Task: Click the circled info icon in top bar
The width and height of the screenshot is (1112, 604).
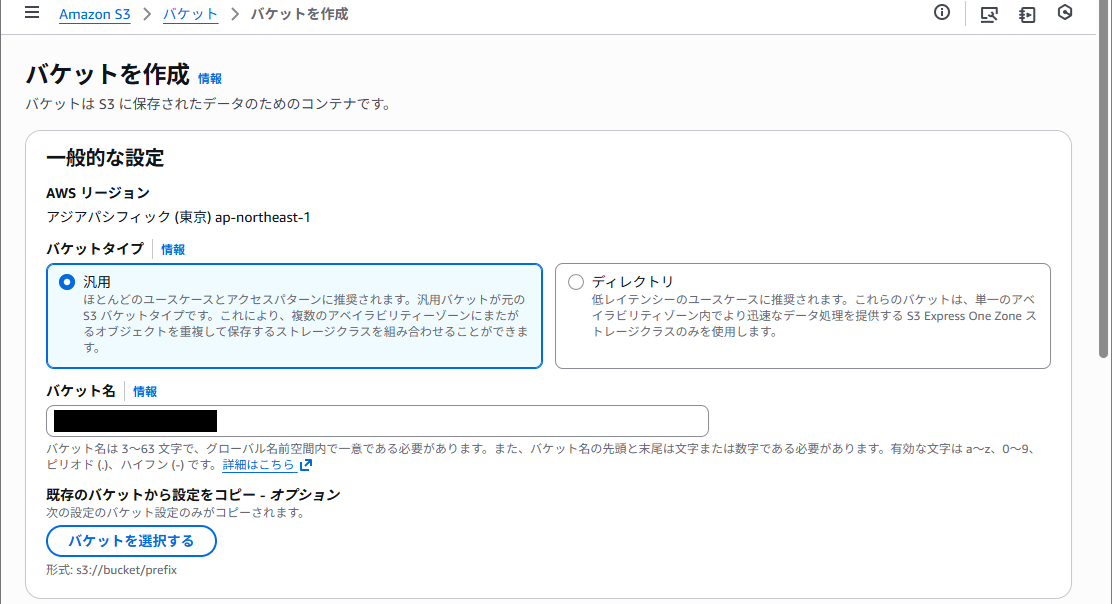Action: pos(941,13)
